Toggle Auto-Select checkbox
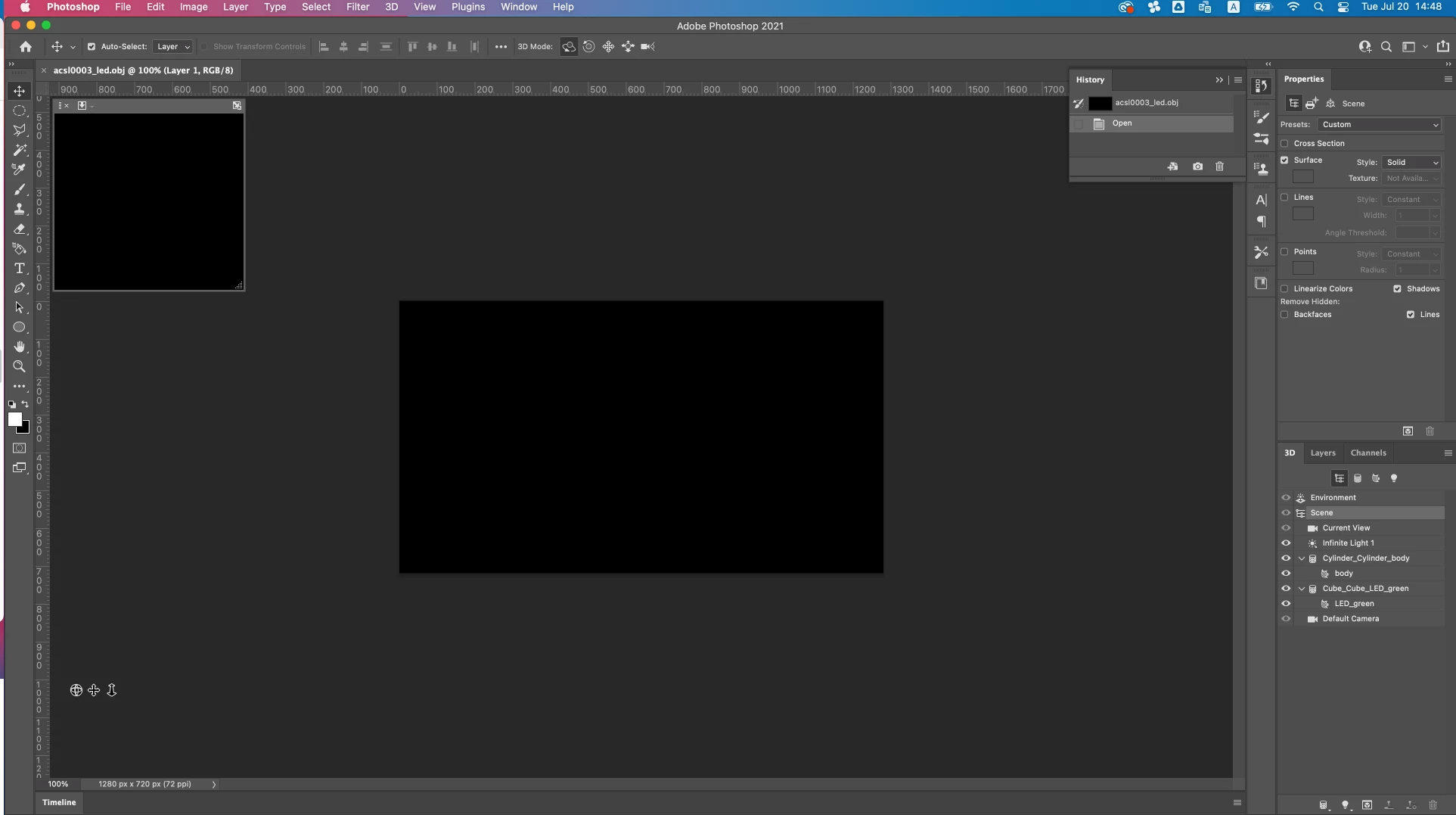This screenshot has height=815, width=1456. pos(92,47)
